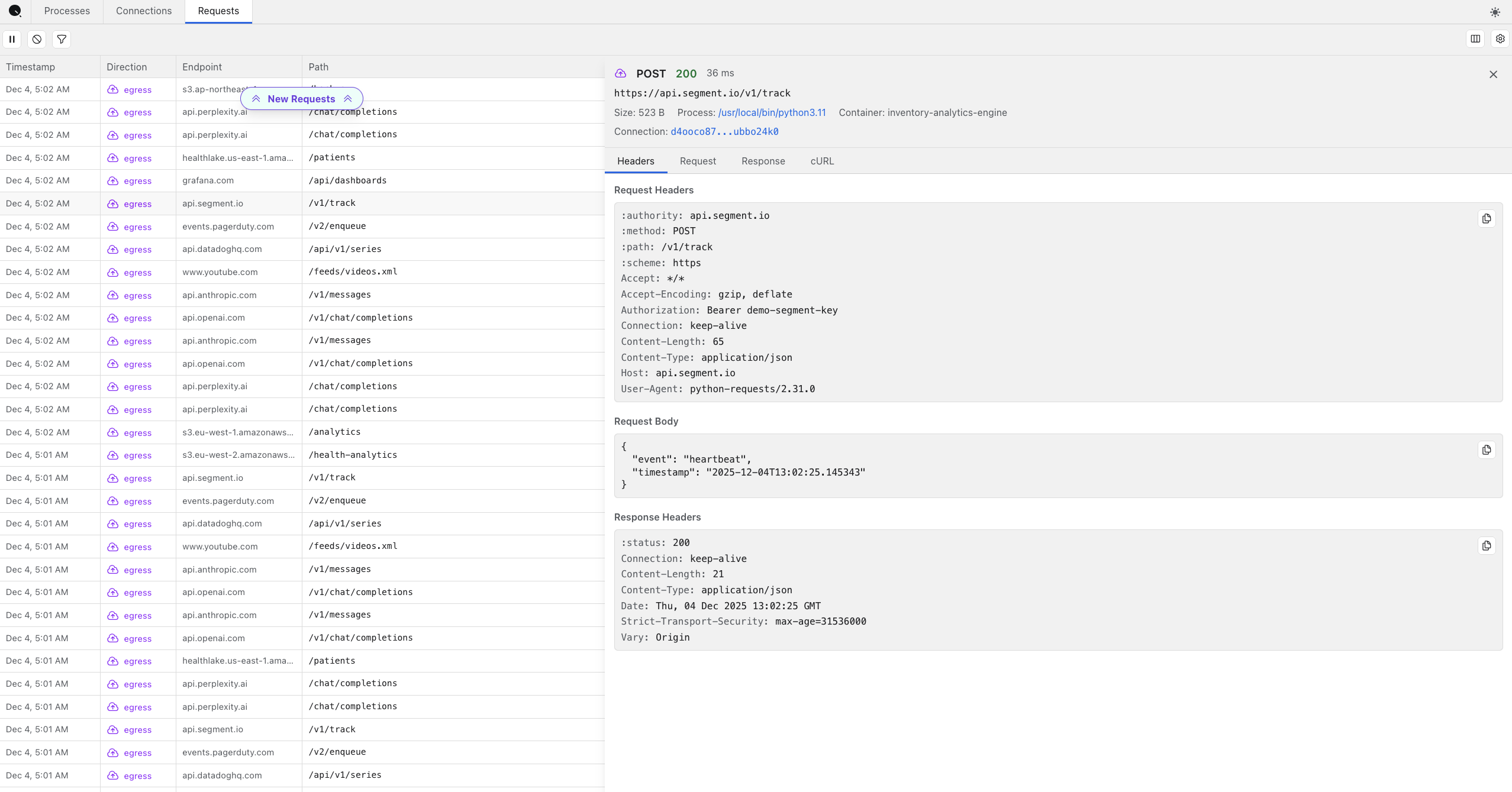Open settings gear in the toolbar
The image size is (1512, 792).
tap(1500, 39)
